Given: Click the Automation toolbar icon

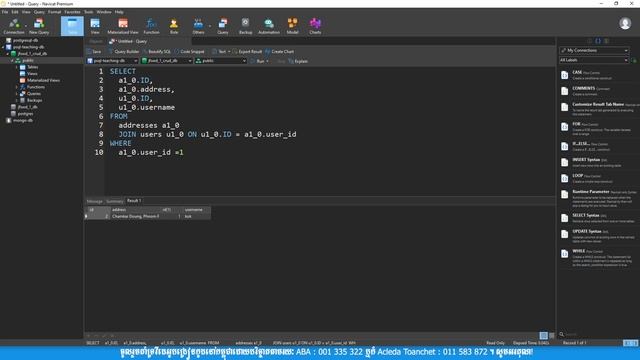Looking at the screenshot, I should pyautogui.click(x=269, y=26).
